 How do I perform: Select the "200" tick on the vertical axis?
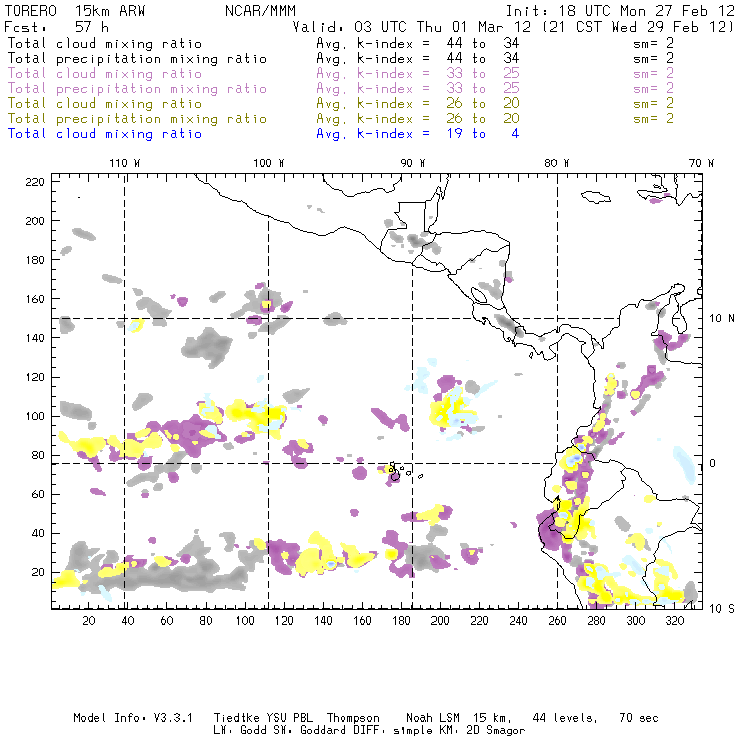[x=34, y=220]
